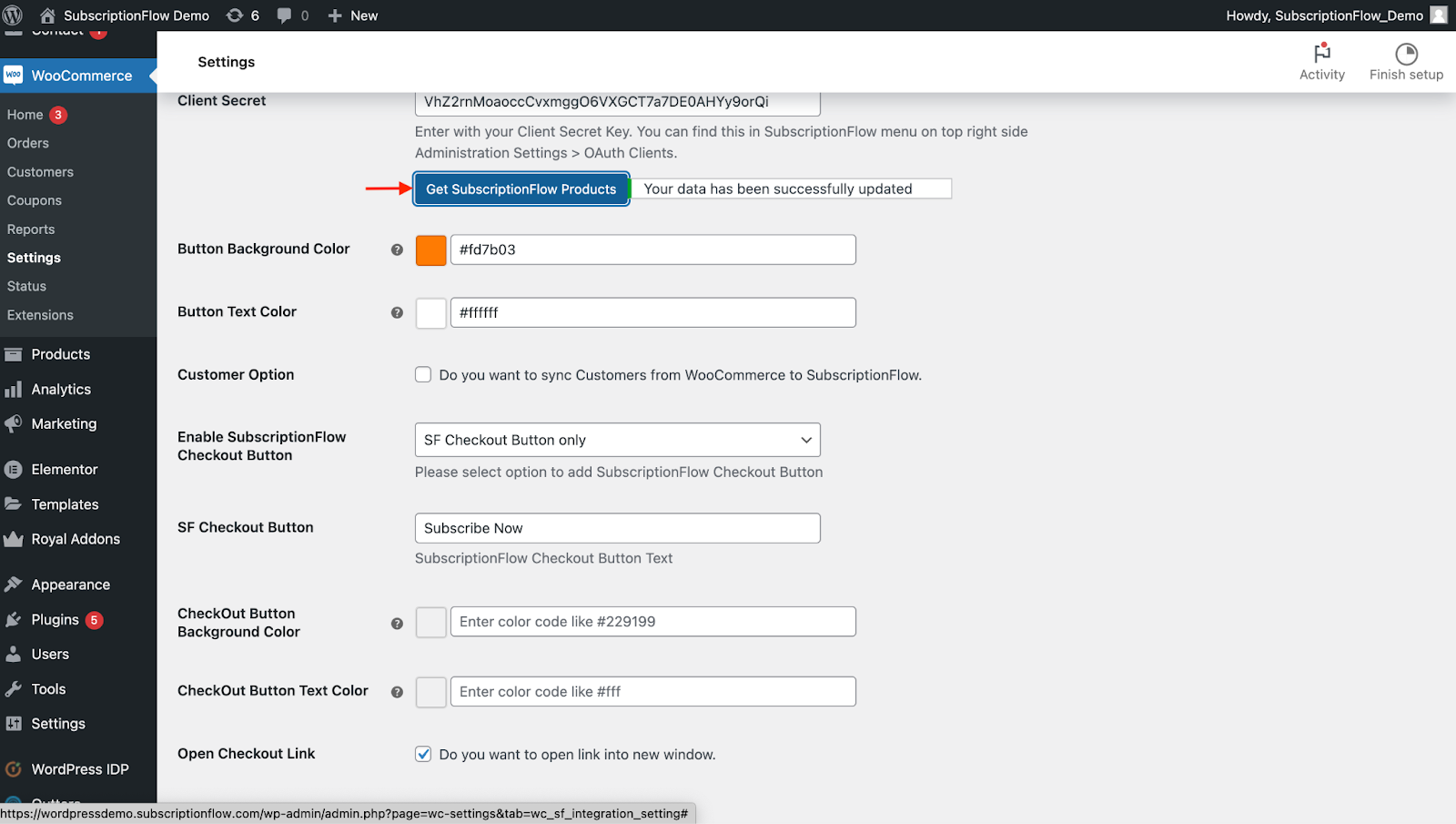Click the updates icon showing 6
This screenshot has width=1456, height=824.
235,15
